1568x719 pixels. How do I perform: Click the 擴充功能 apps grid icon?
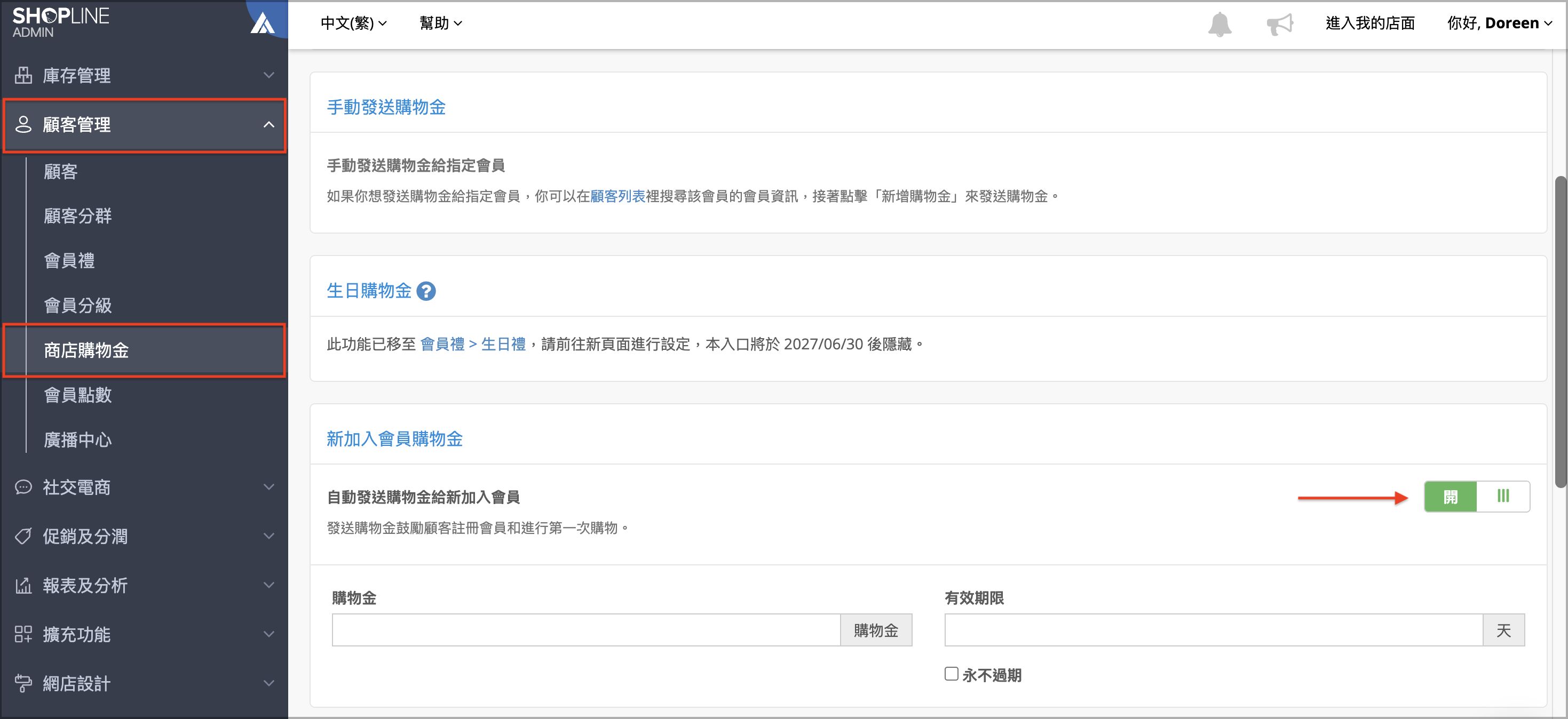tap(23, 634)
